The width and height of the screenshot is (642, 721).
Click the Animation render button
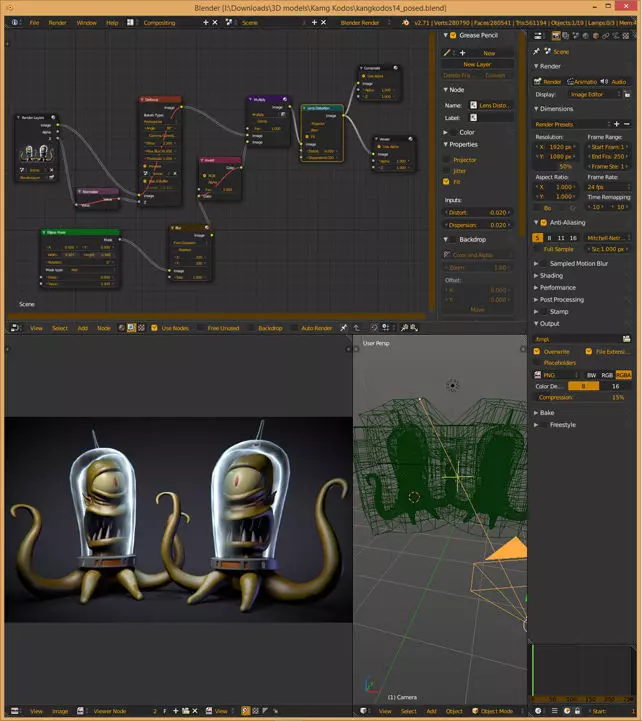(581, 81)
